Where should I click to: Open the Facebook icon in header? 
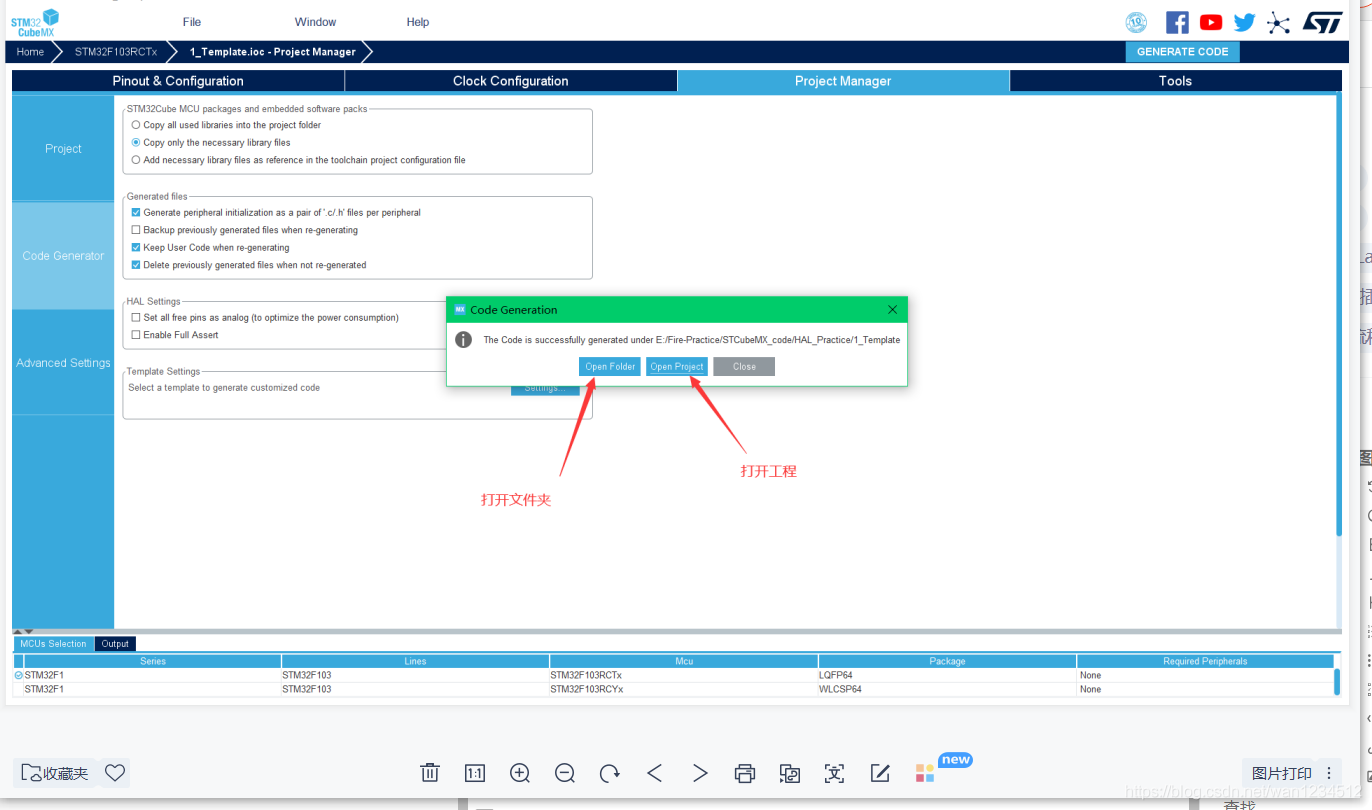tap(1177, 22)
